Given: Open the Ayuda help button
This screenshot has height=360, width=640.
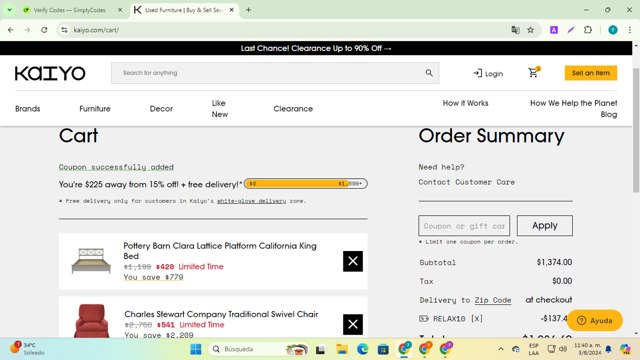Looking at the screenshot, I should (x=594, y=320).
